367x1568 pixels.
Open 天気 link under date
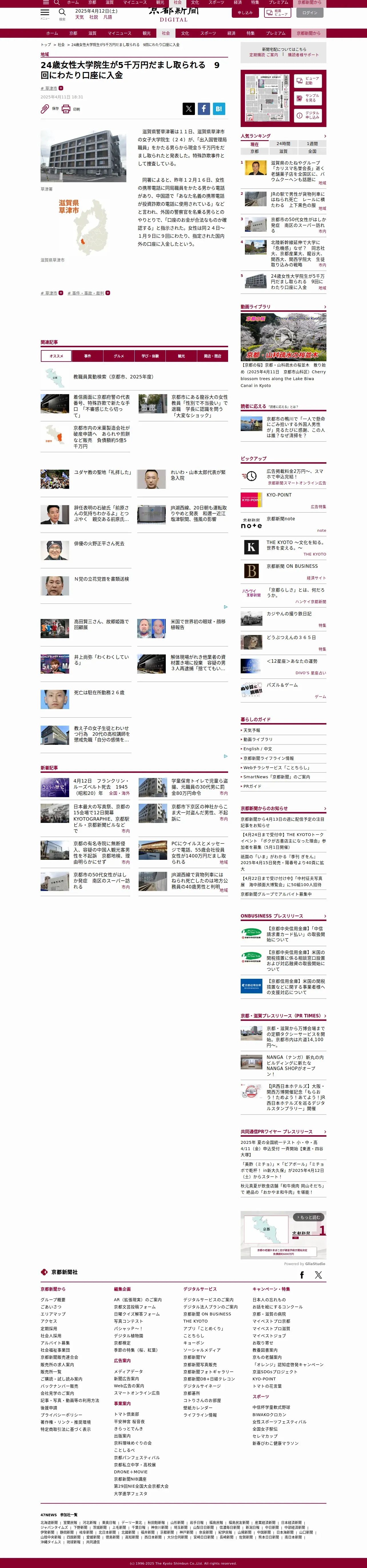point(80,18)
